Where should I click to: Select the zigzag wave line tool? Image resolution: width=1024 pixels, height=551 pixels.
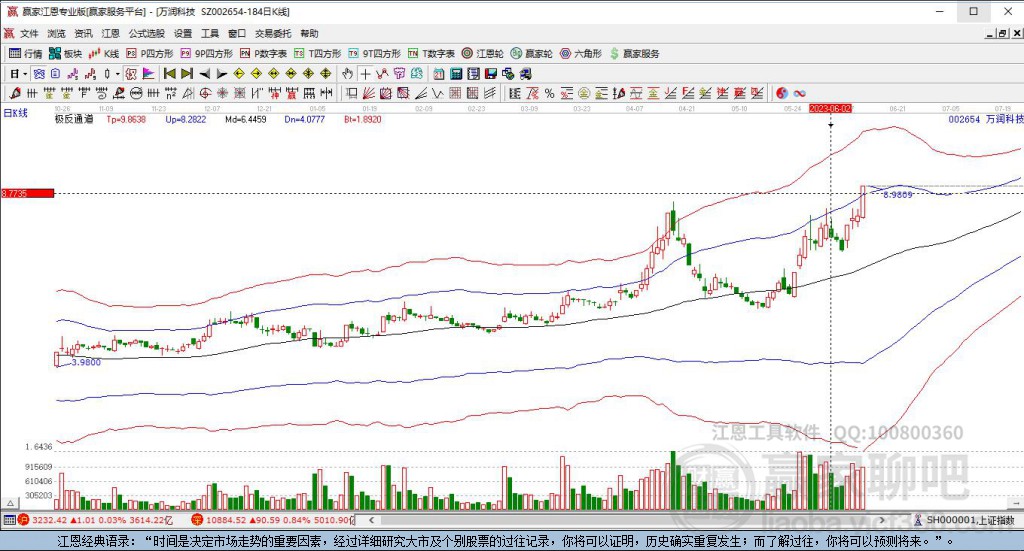pyautogui.click(x=438, y=93)
